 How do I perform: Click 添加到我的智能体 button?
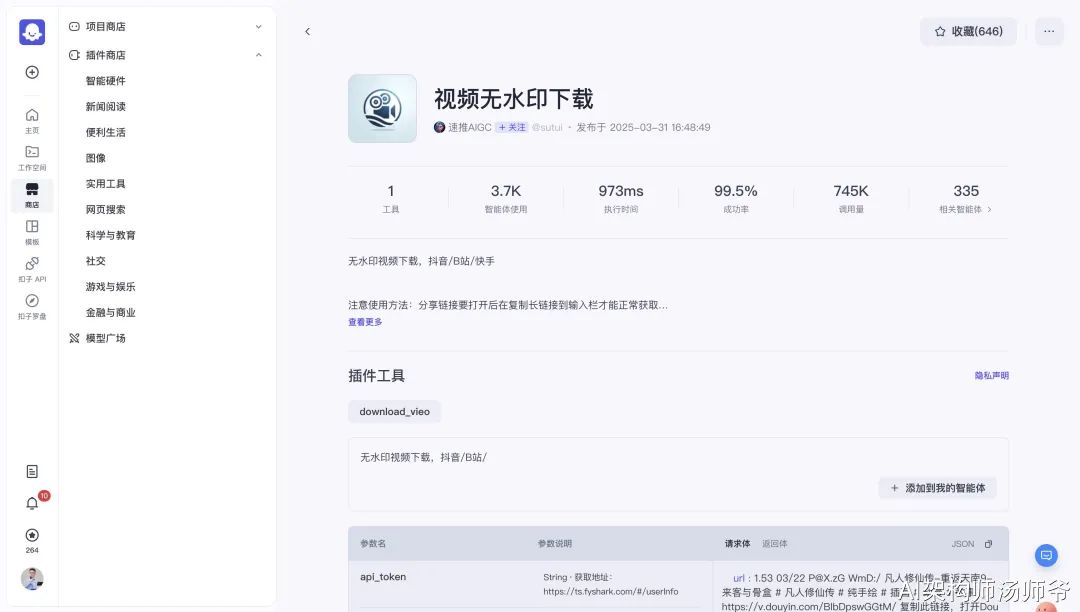(x=937, y=488)
